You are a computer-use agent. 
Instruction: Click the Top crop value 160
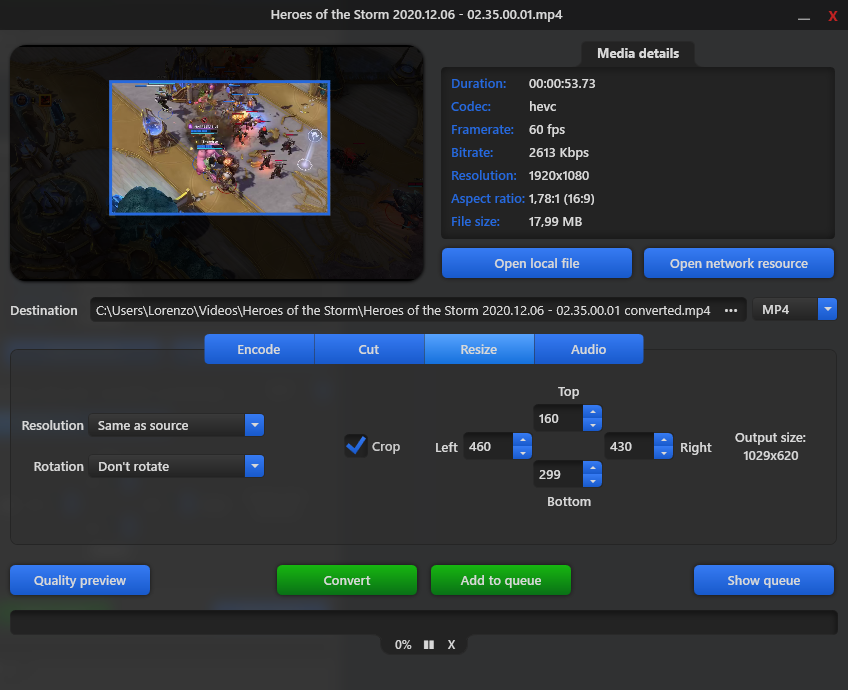[558, 419]
